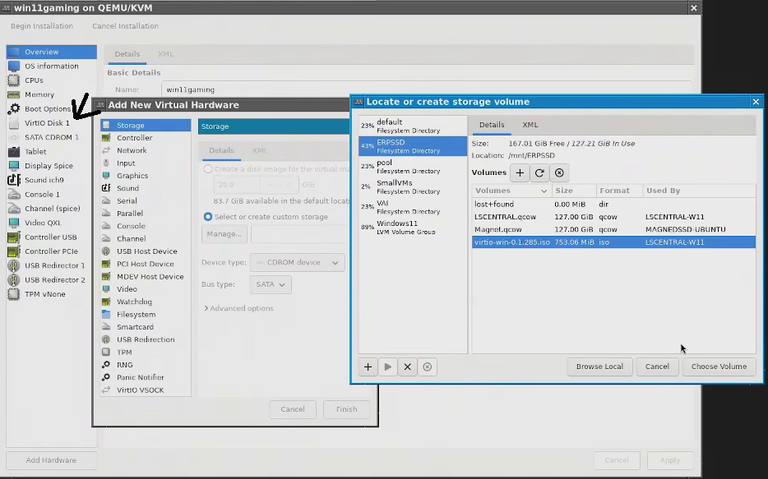Open the Device type CDROM dropdown
This screenshot has height=479, width=768.
tap(297, 263)
